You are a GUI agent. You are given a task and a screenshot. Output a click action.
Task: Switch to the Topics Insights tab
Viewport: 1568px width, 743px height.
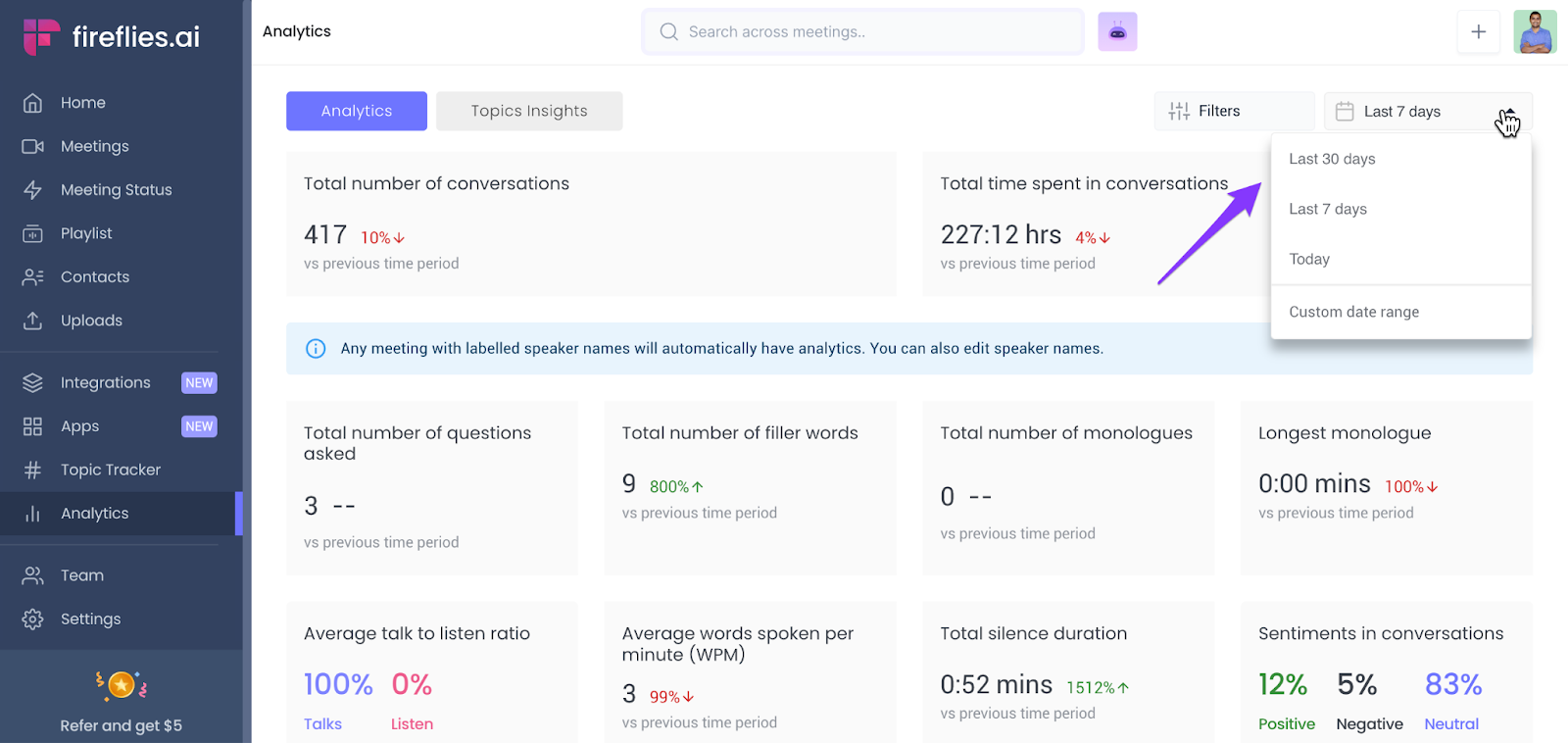528,111
